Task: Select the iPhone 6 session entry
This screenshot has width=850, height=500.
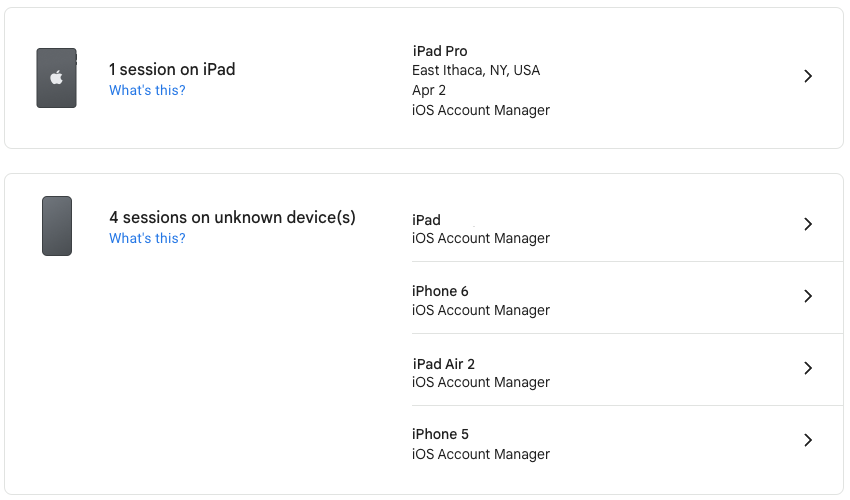Action: [440, 291]
